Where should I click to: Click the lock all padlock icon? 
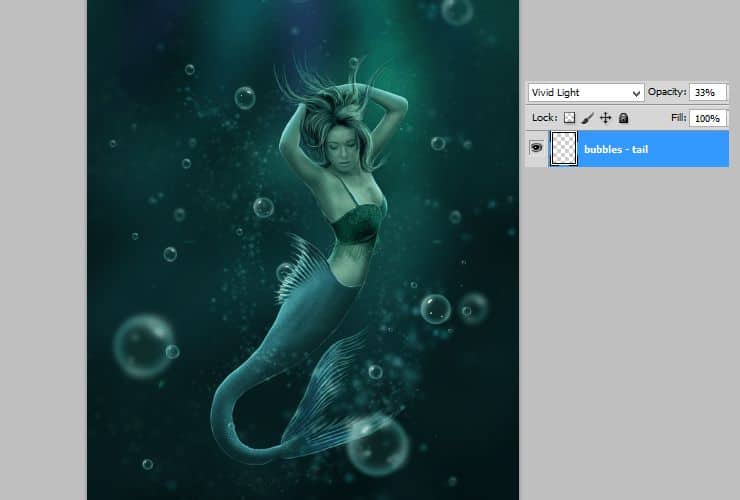tap(623, 118)
